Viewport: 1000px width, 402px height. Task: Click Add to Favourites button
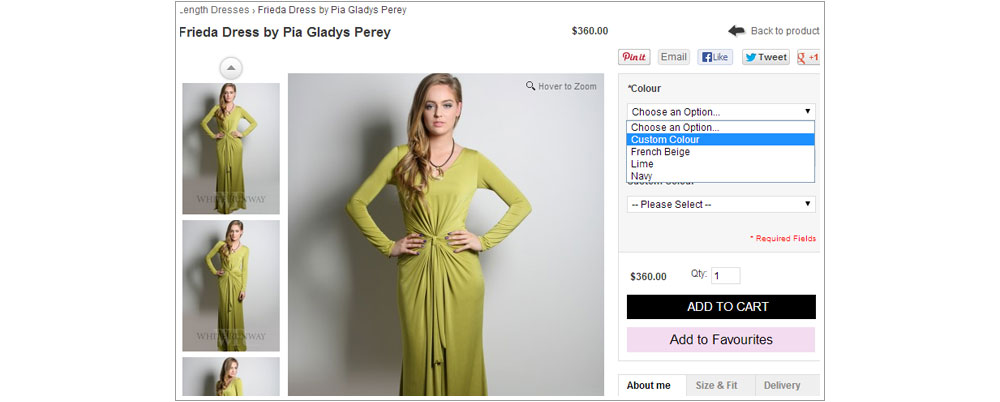point(721,340)
